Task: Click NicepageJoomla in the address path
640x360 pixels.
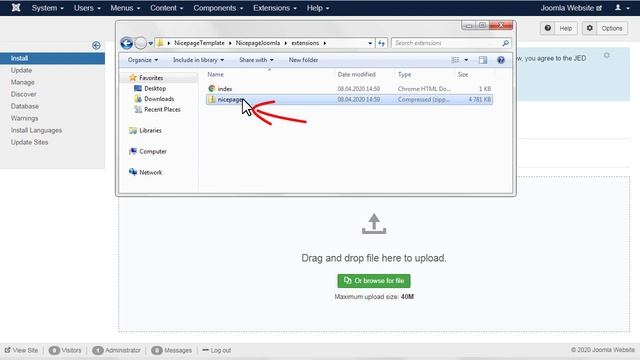Action: [x=258, y=43]
